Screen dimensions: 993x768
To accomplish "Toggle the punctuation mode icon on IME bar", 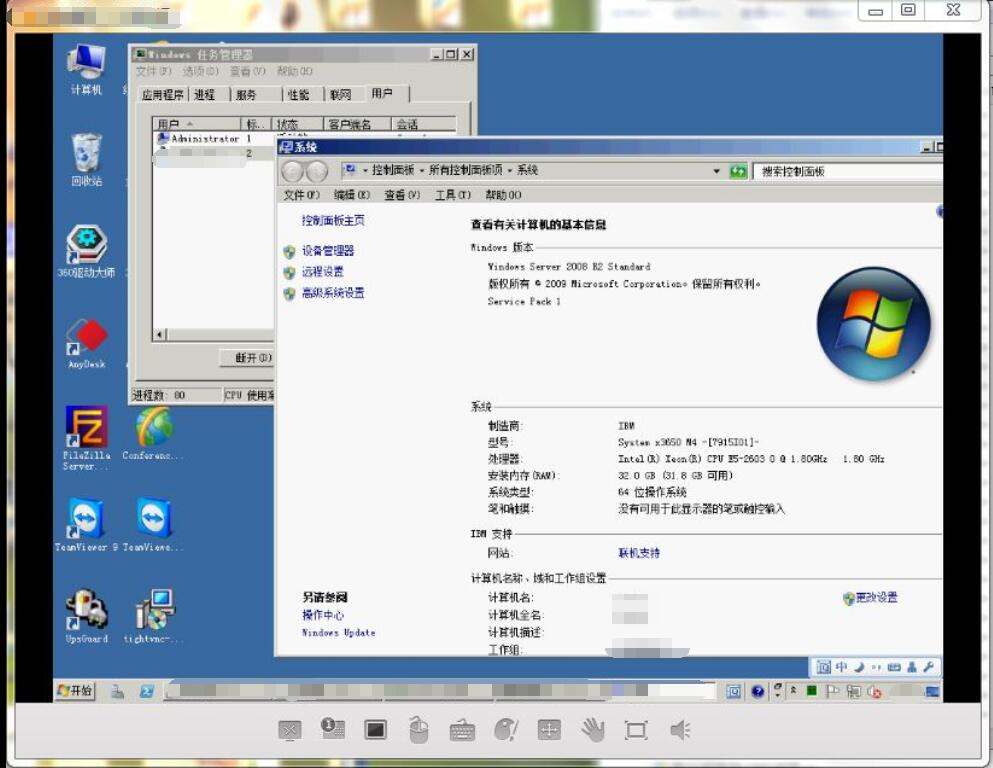I will coord(876,667).
